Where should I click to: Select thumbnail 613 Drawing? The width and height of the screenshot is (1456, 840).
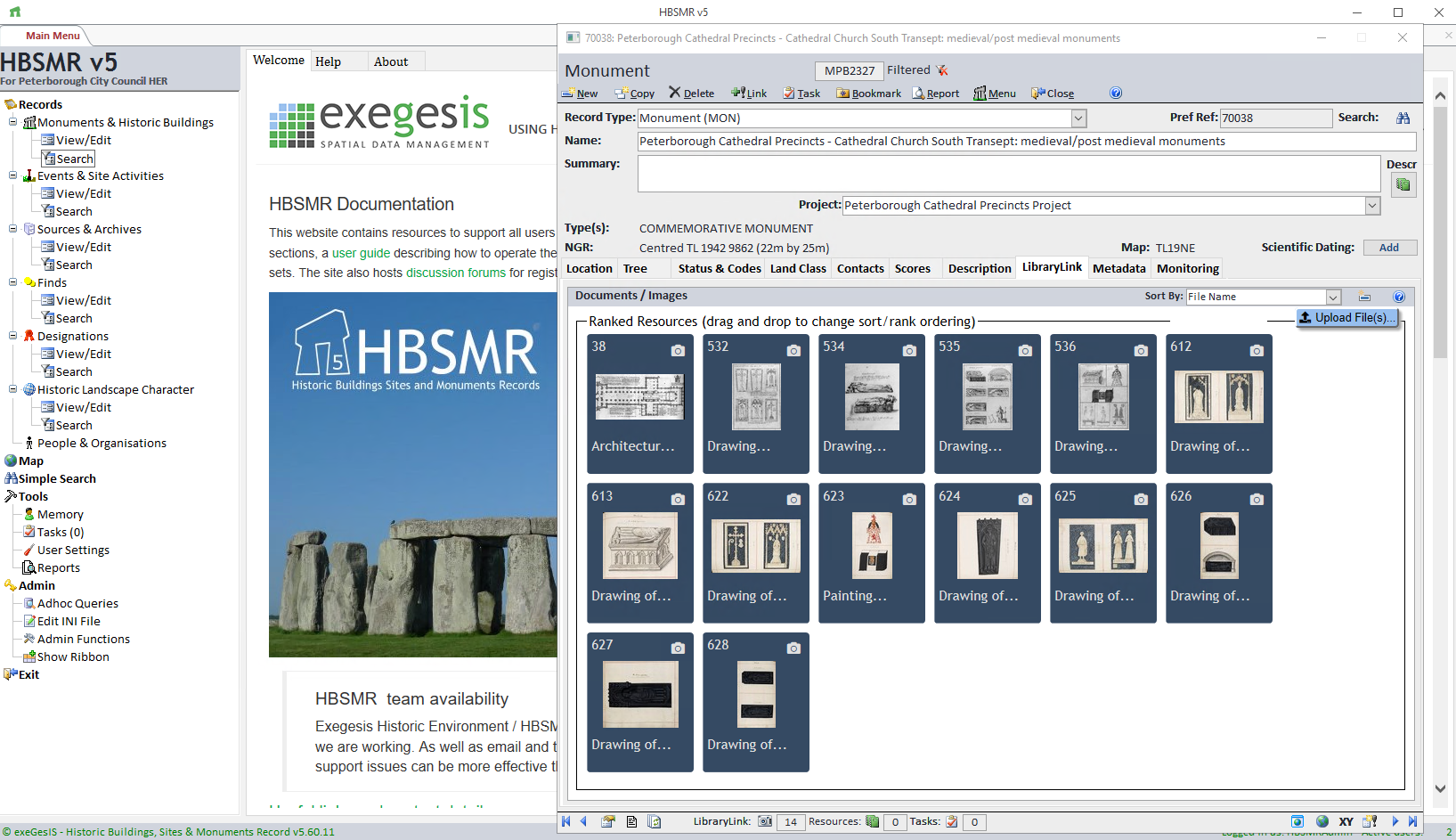tap(640, 553)
